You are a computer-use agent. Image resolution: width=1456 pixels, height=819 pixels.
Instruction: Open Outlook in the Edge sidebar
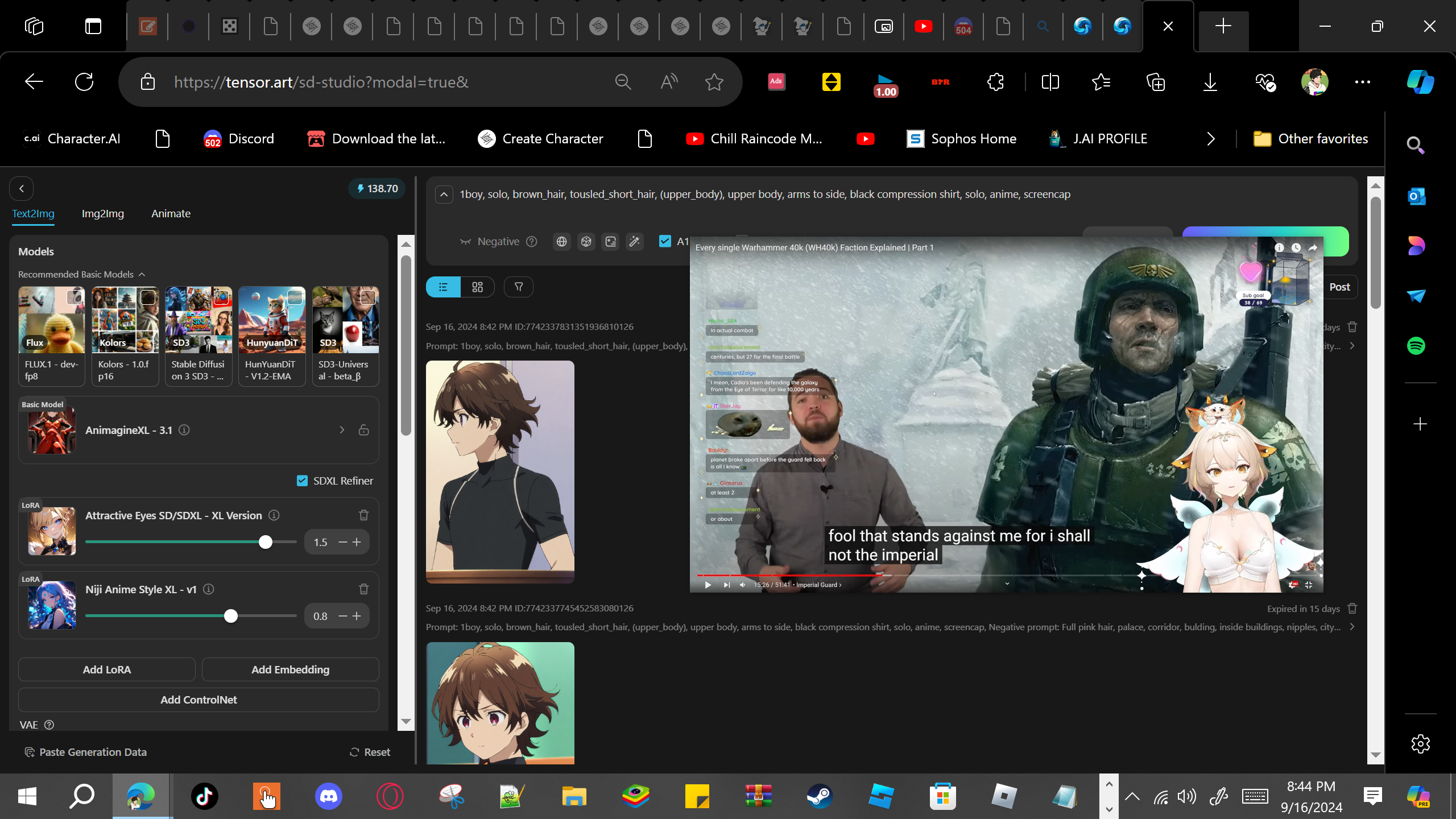pos(1416,197)
